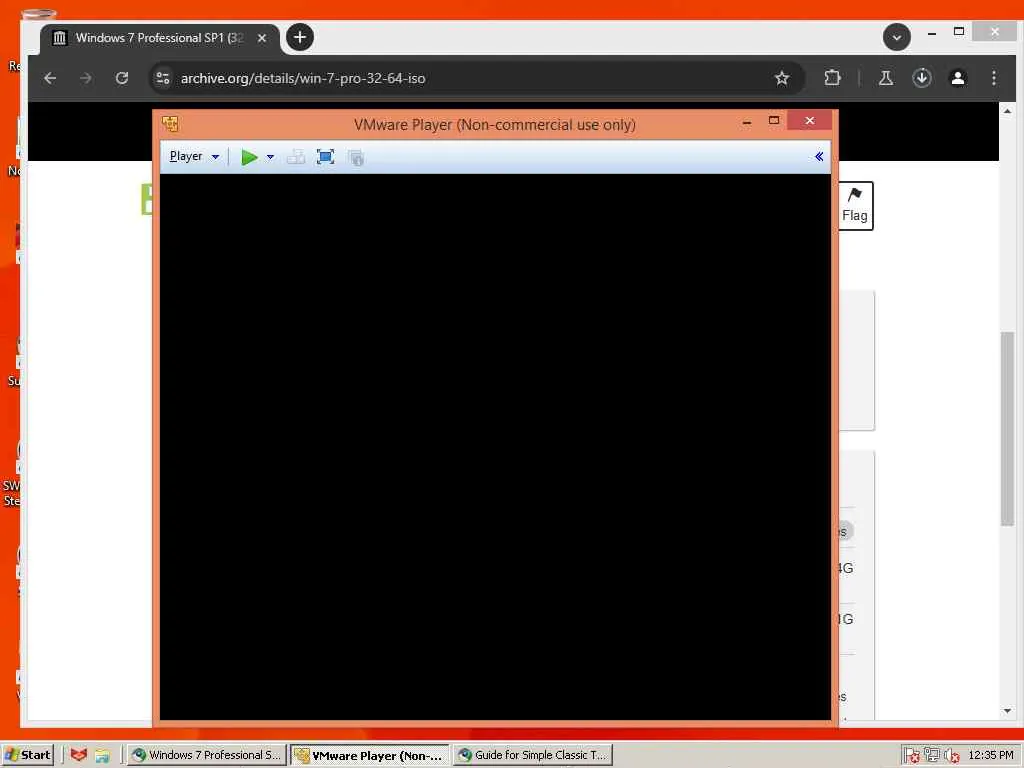1024x768 pixels.
Task: Click the system tray network icon
Action: point(931,756)
